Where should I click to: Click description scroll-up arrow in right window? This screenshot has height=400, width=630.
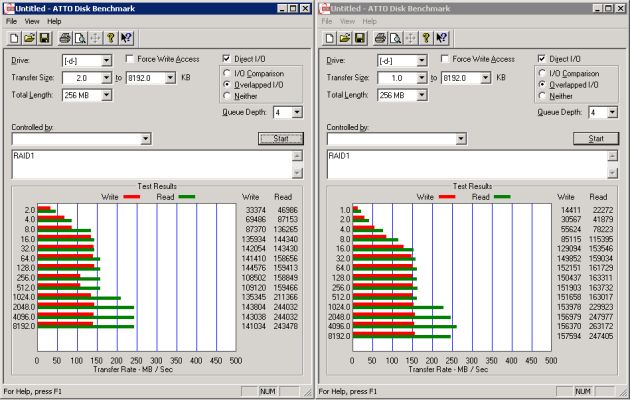(613, 156)
